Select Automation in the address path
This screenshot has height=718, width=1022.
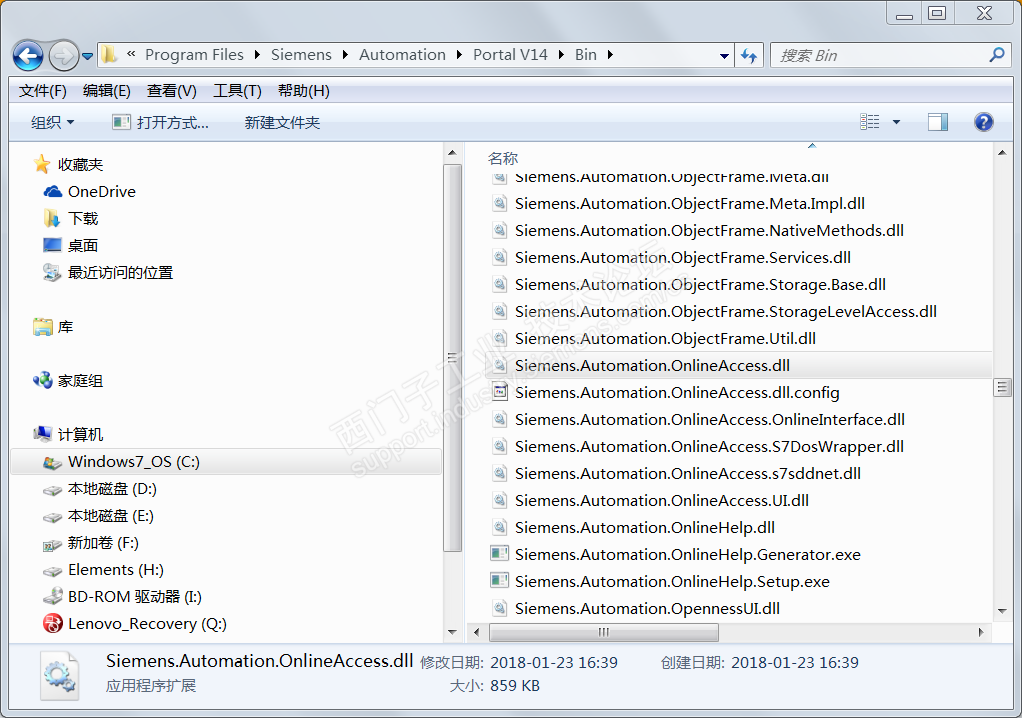(402, 55)
